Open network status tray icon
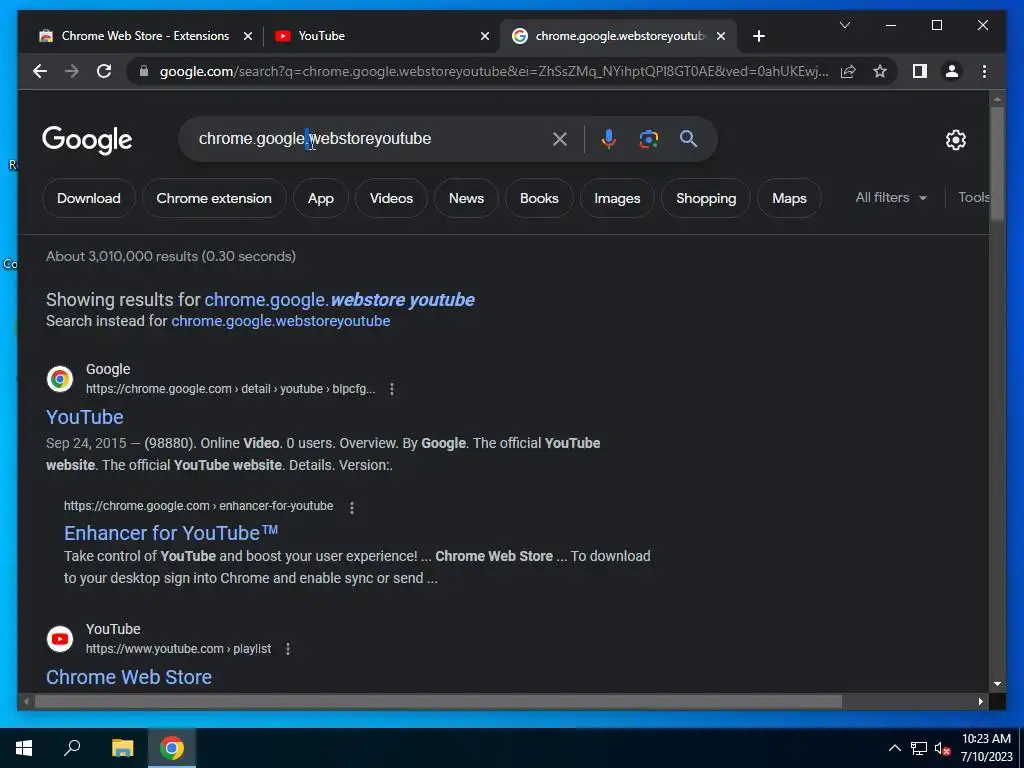 click(x=919, y=748)
